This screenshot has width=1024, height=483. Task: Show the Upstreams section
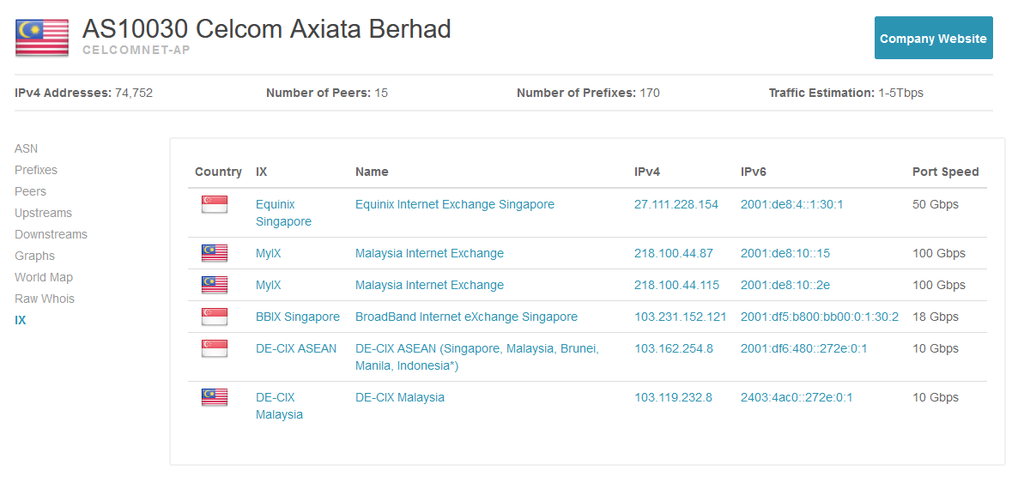pos(43,213)
